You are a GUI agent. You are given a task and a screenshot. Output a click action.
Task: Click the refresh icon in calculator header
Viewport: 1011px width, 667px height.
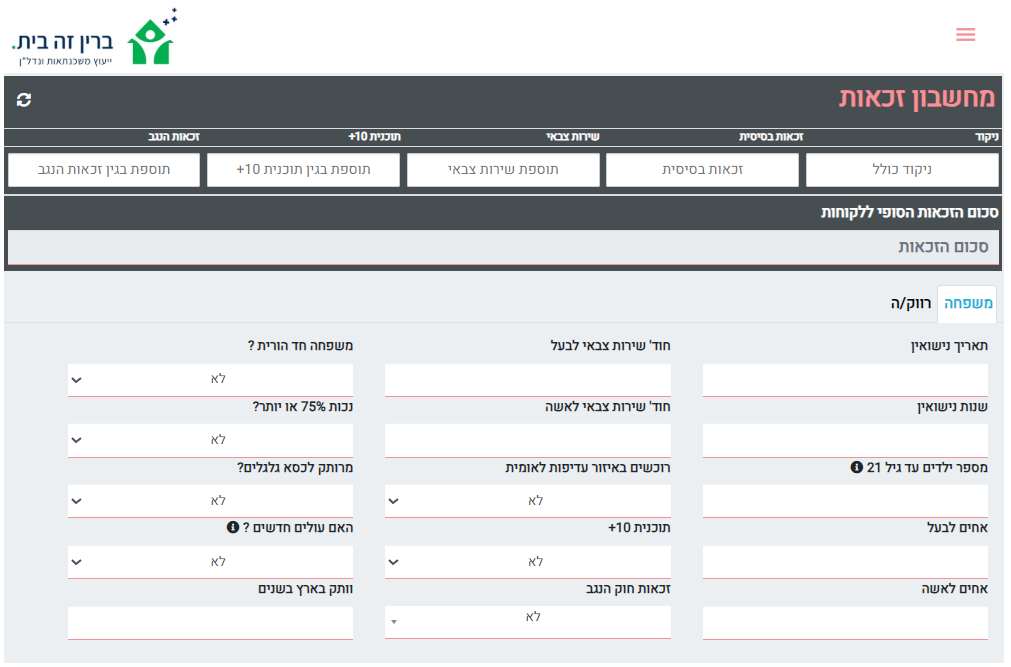[x=24, y=99]
